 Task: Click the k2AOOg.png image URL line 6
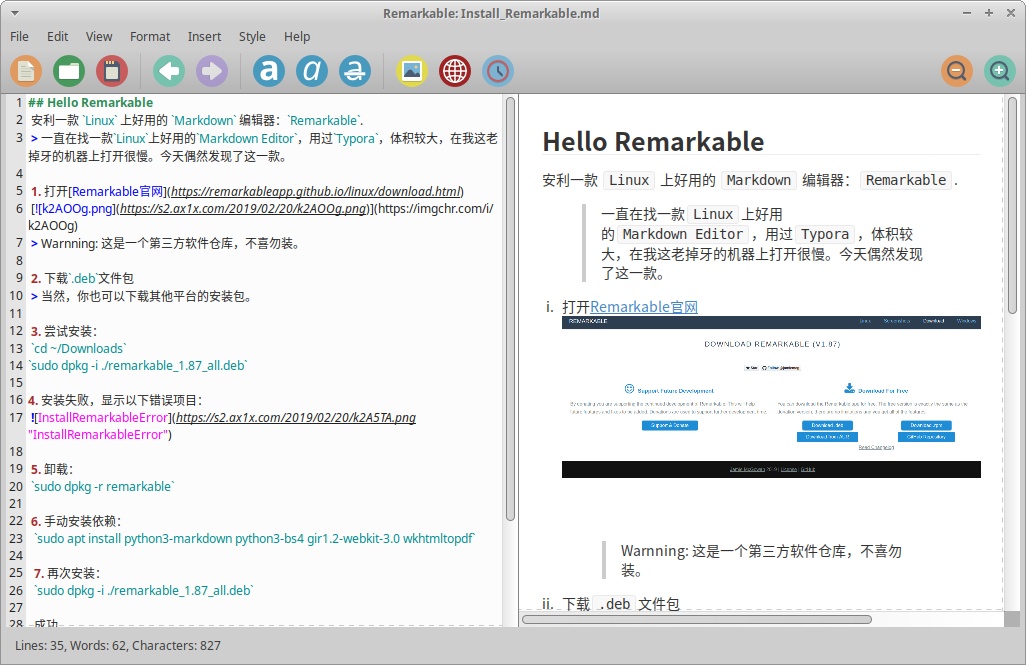click(243, 209)
